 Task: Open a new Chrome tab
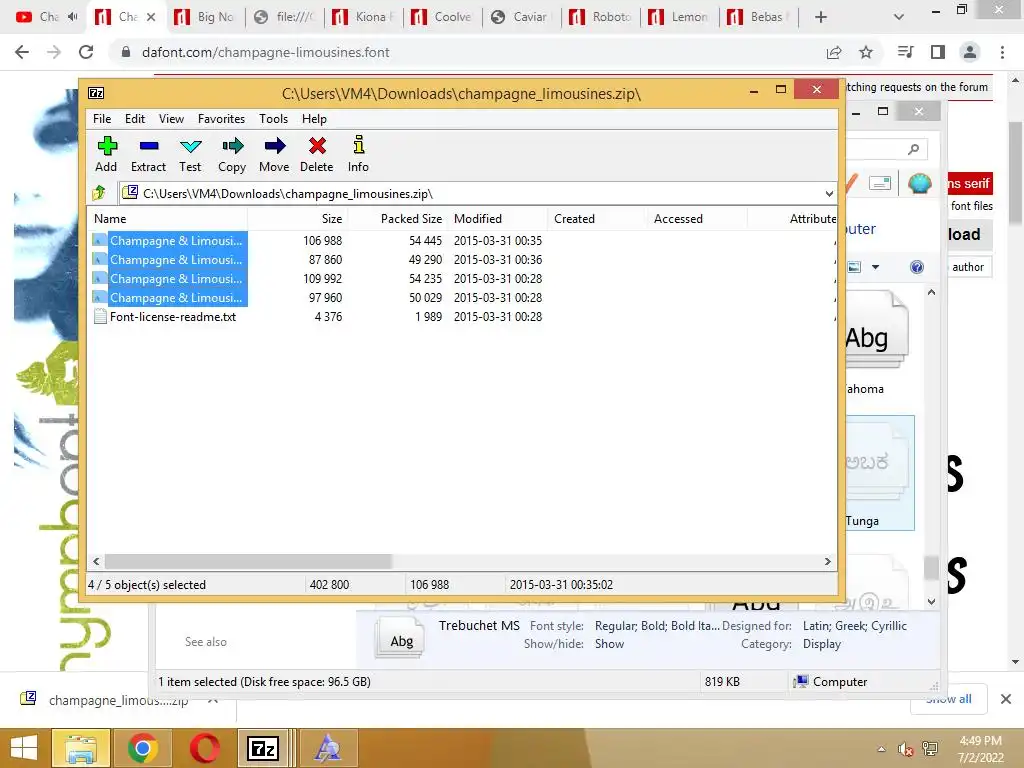click(821, 17)
